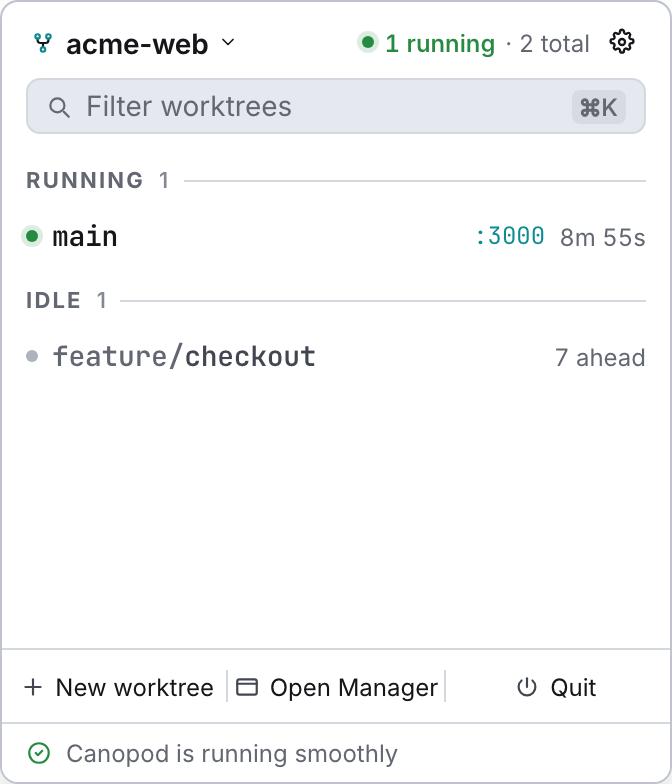The width and height of the screenshot is (672, 784).
Task: Click 'Canopod is running smoothly' status text
Action: coord(232,754)
